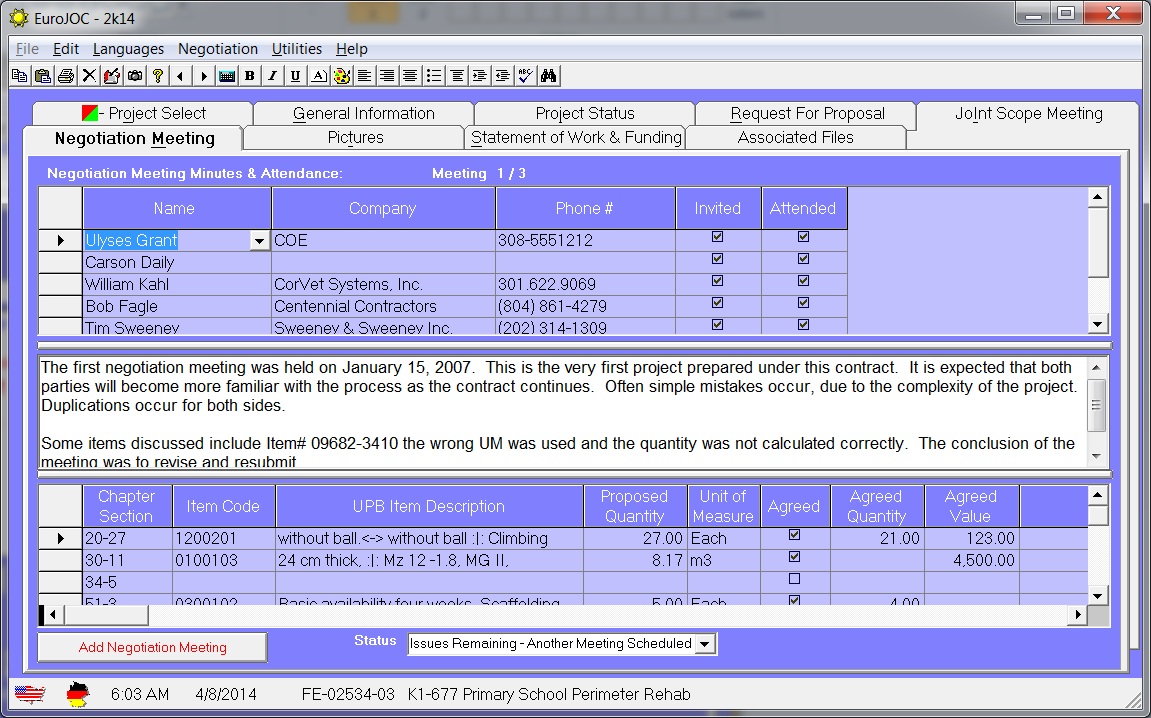Click the Print icon in the toolbar
The height and width of the screenshot is (718, 1151).
[65, 76]
